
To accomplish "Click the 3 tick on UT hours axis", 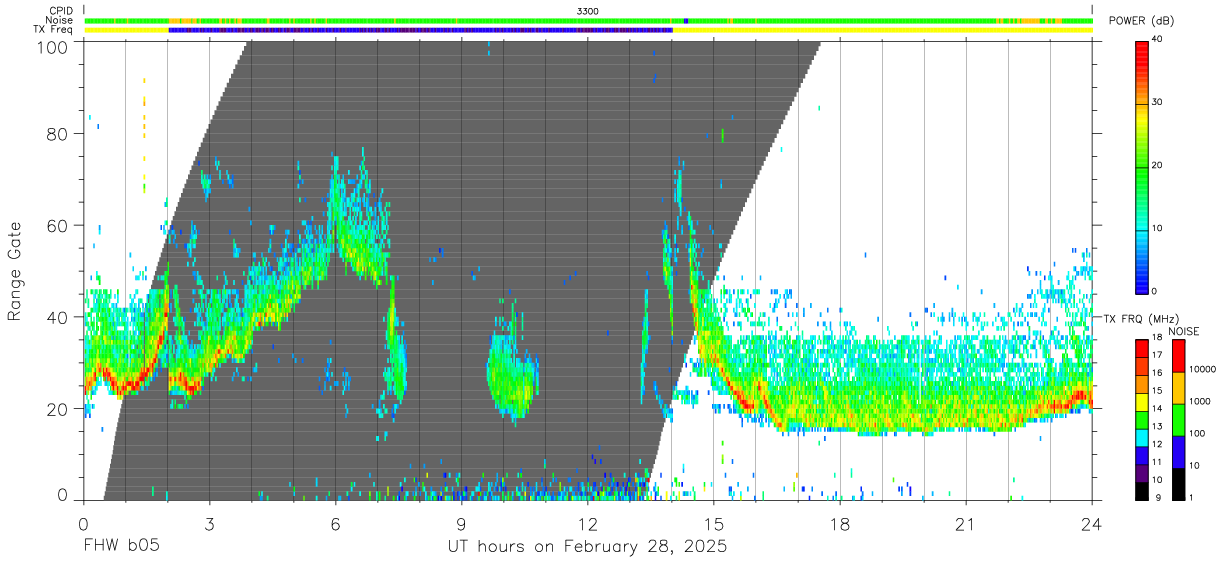I will (x=209, y=523).
